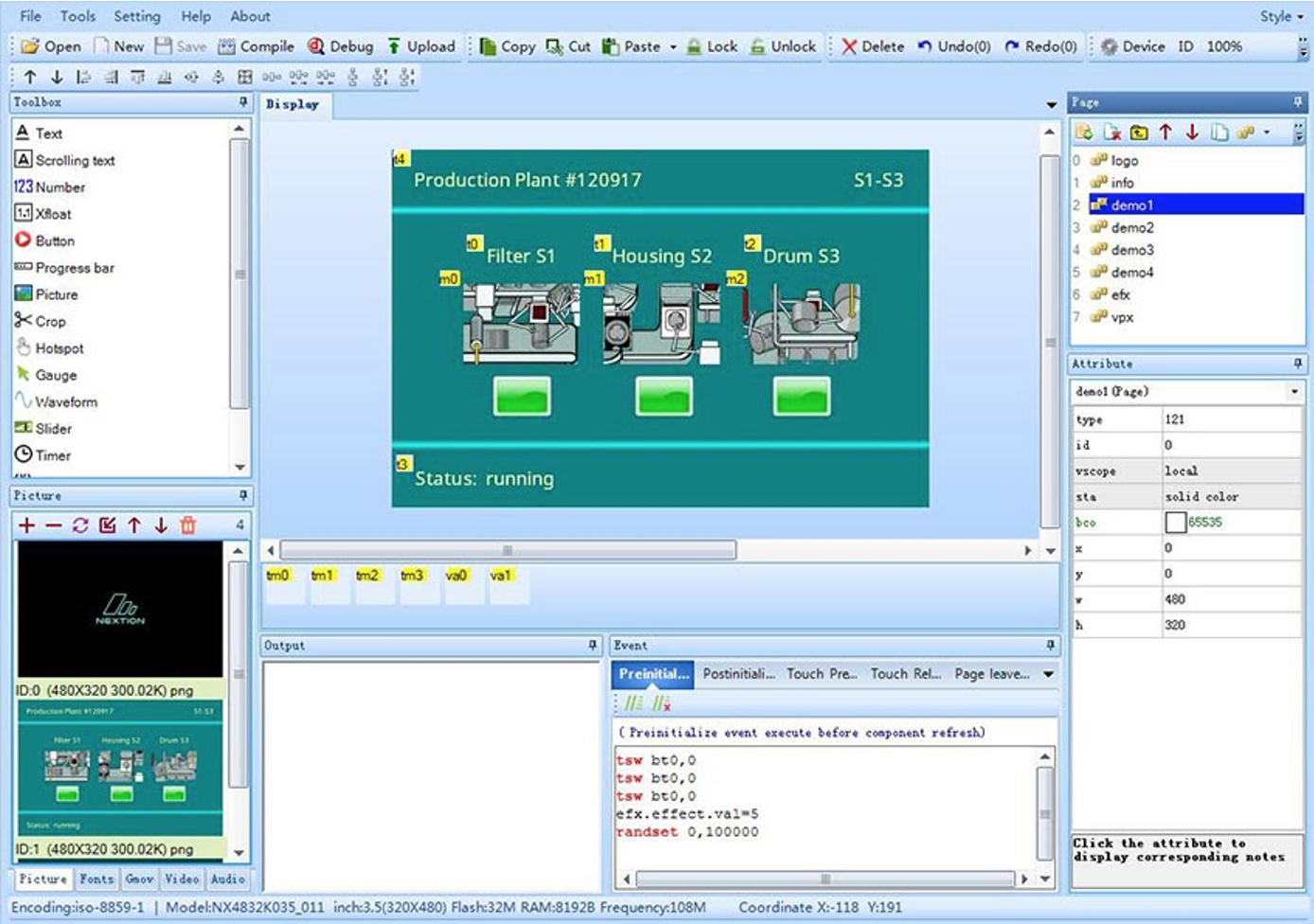The image size is (1314, 924).
Task: Toggle Filter S1 green button on canvas
Action: tap(522, 397)
